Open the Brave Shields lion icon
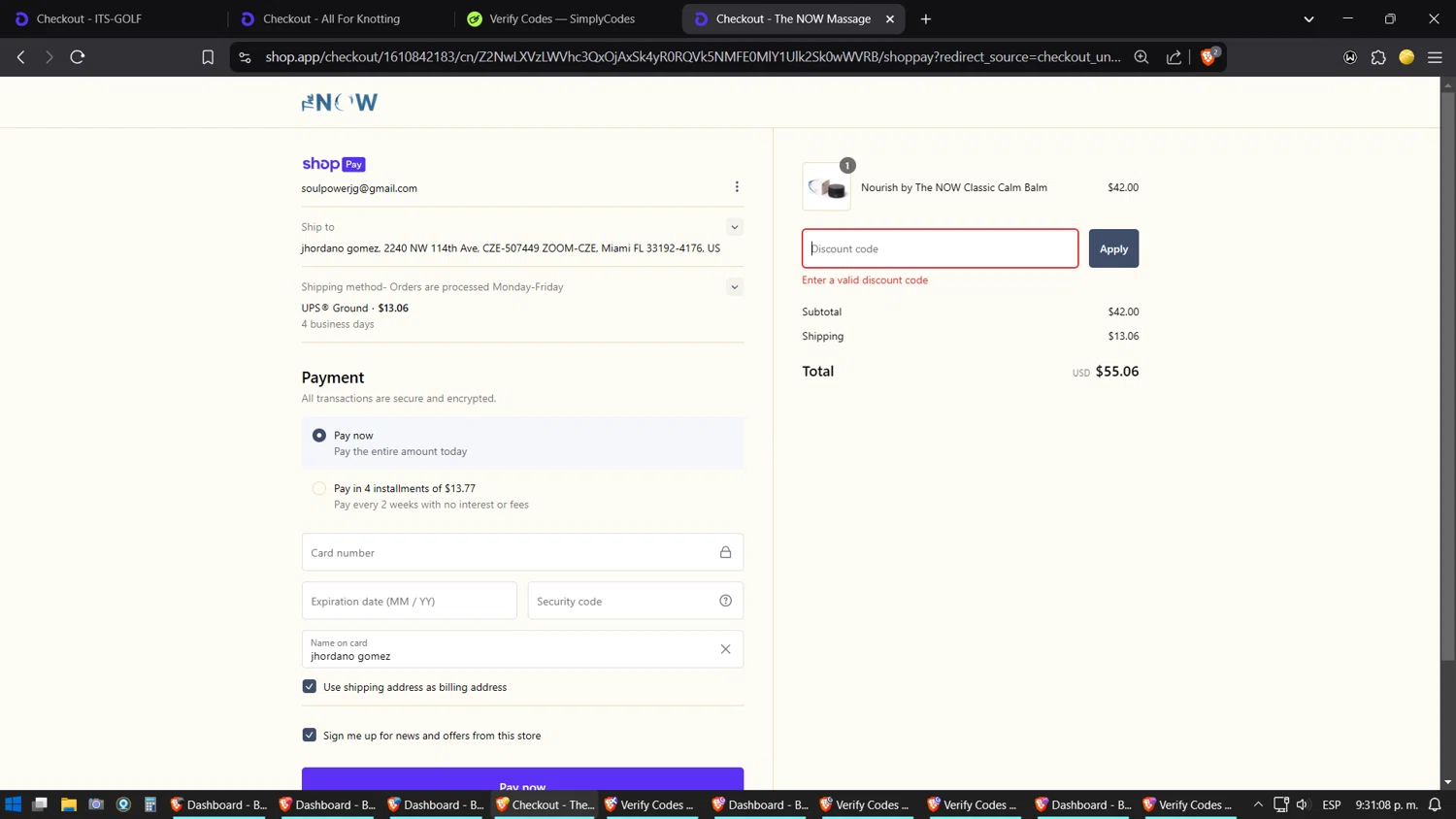Viewport: 1456px width, 819px height. tap(1208, 57)
